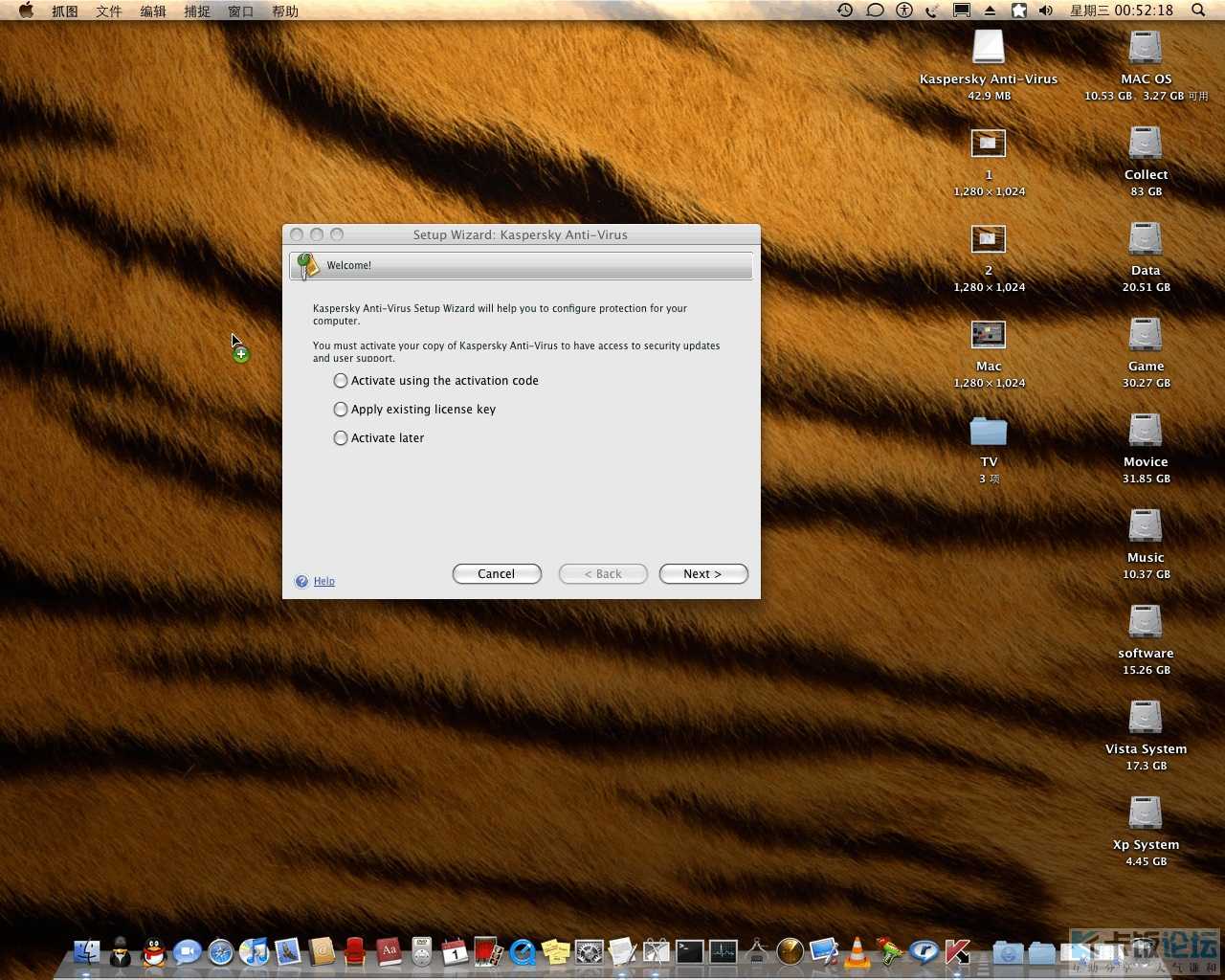Launch iChat from the Dock

[188, 951]
